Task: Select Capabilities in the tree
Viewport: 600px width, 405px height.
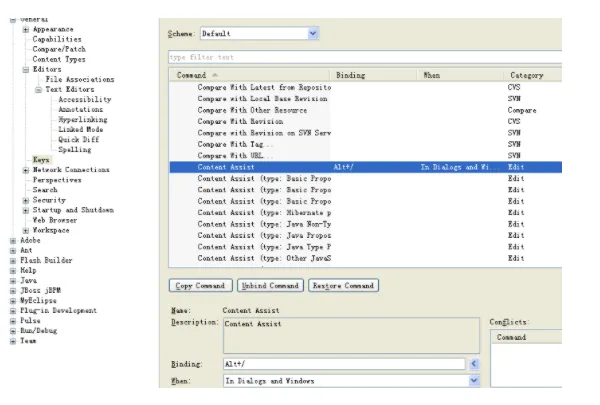Action: click(x=57, y=39)
